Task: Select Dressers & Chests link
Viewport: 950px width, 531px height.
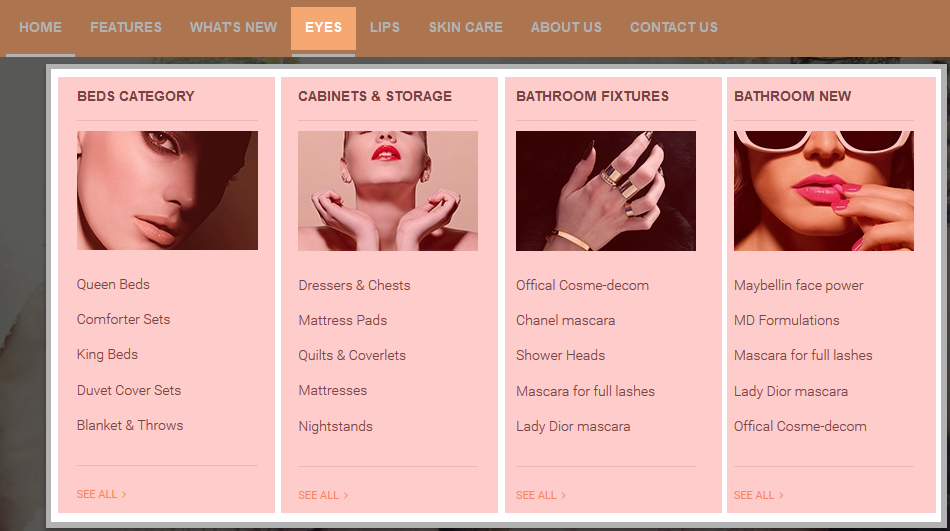Action: coord(354,286)
